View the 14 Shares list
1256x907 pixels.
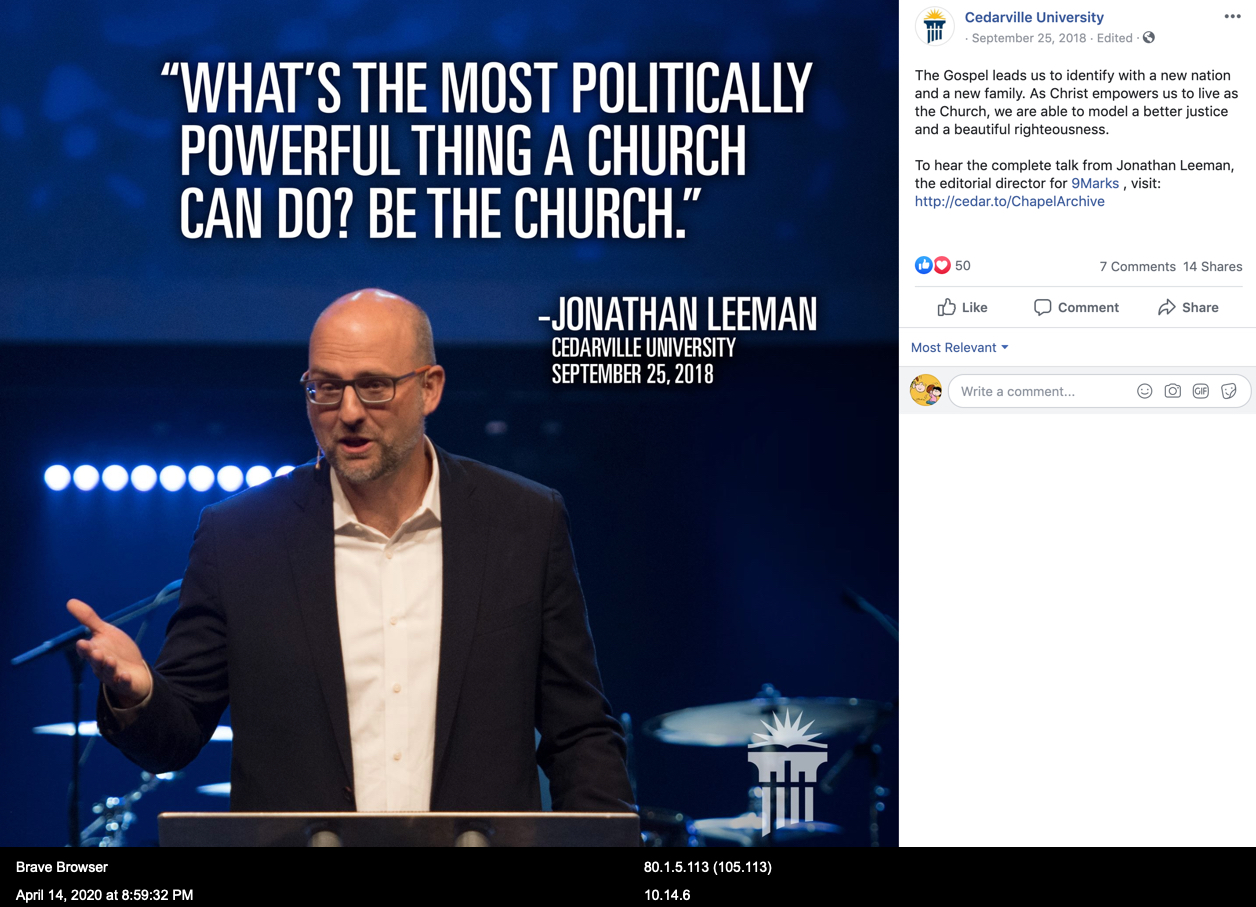pos(1212,266)
